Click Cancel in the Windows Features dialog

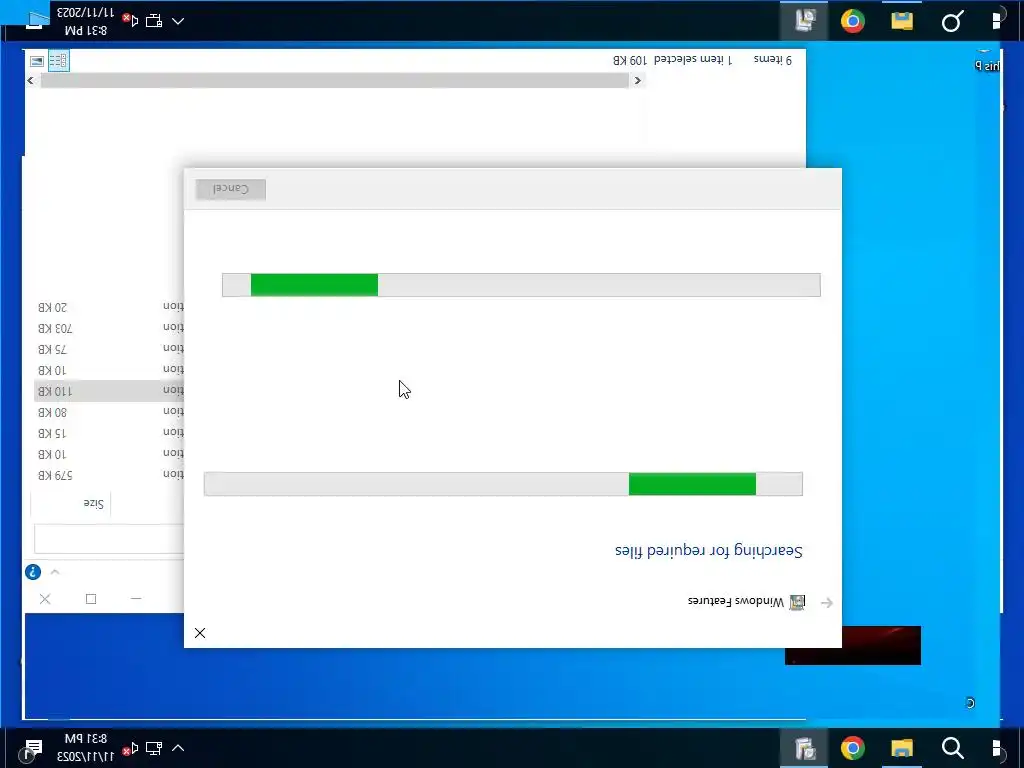tap(231, 189)
